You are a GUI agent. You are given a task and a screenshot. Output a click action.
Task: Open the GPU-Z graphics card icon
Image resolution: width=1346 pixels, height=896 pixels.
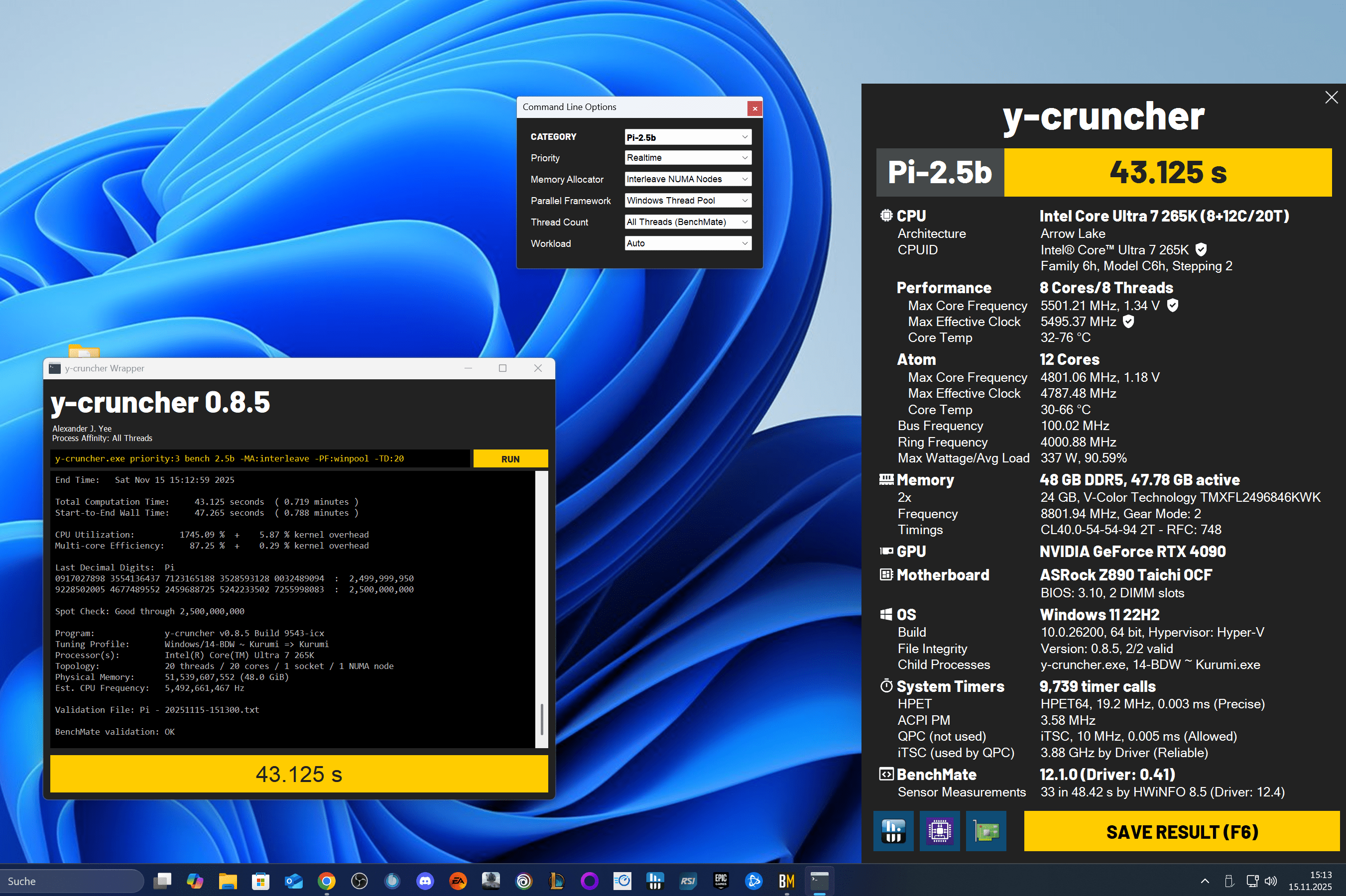pyautogui.click(x=986, y=831)
